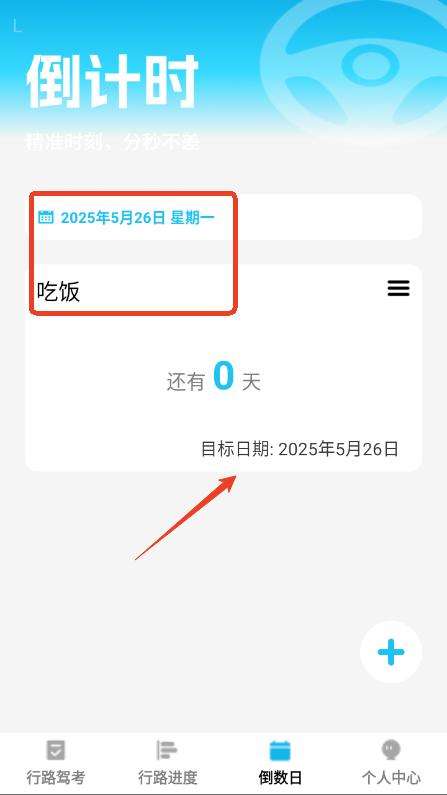This screenshot has width=447, height=795.
Task: Tap the 行路驾考 checklist icon
Action: point(56,749)
